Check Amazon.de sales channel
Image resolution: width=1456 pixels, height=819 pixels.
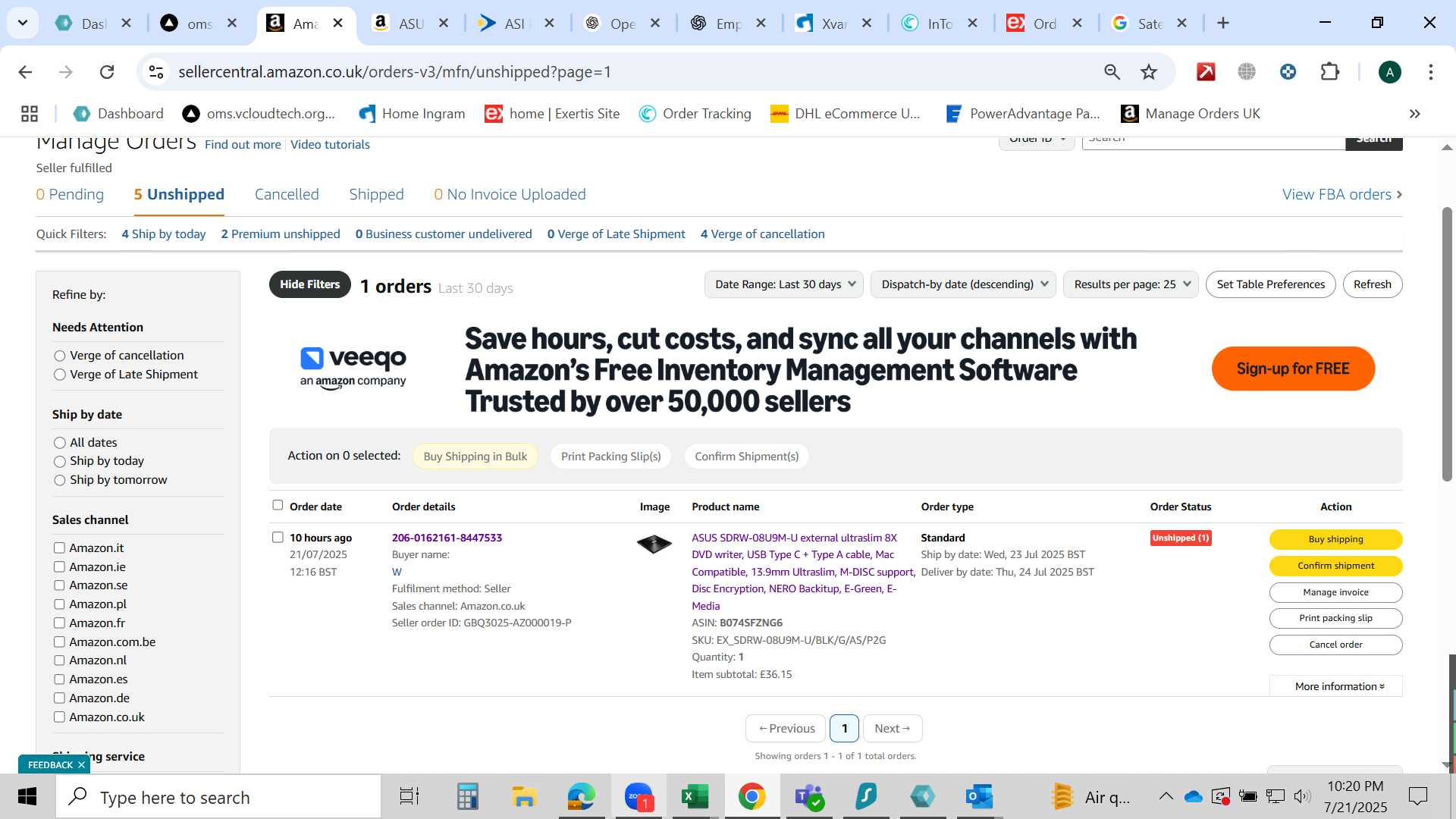point(59,698)
